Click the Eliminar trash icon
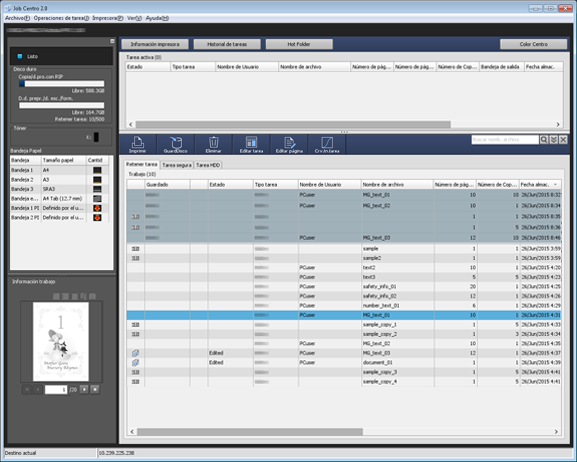The width and height of the screenshot is (577, 462). pos(213,144)
